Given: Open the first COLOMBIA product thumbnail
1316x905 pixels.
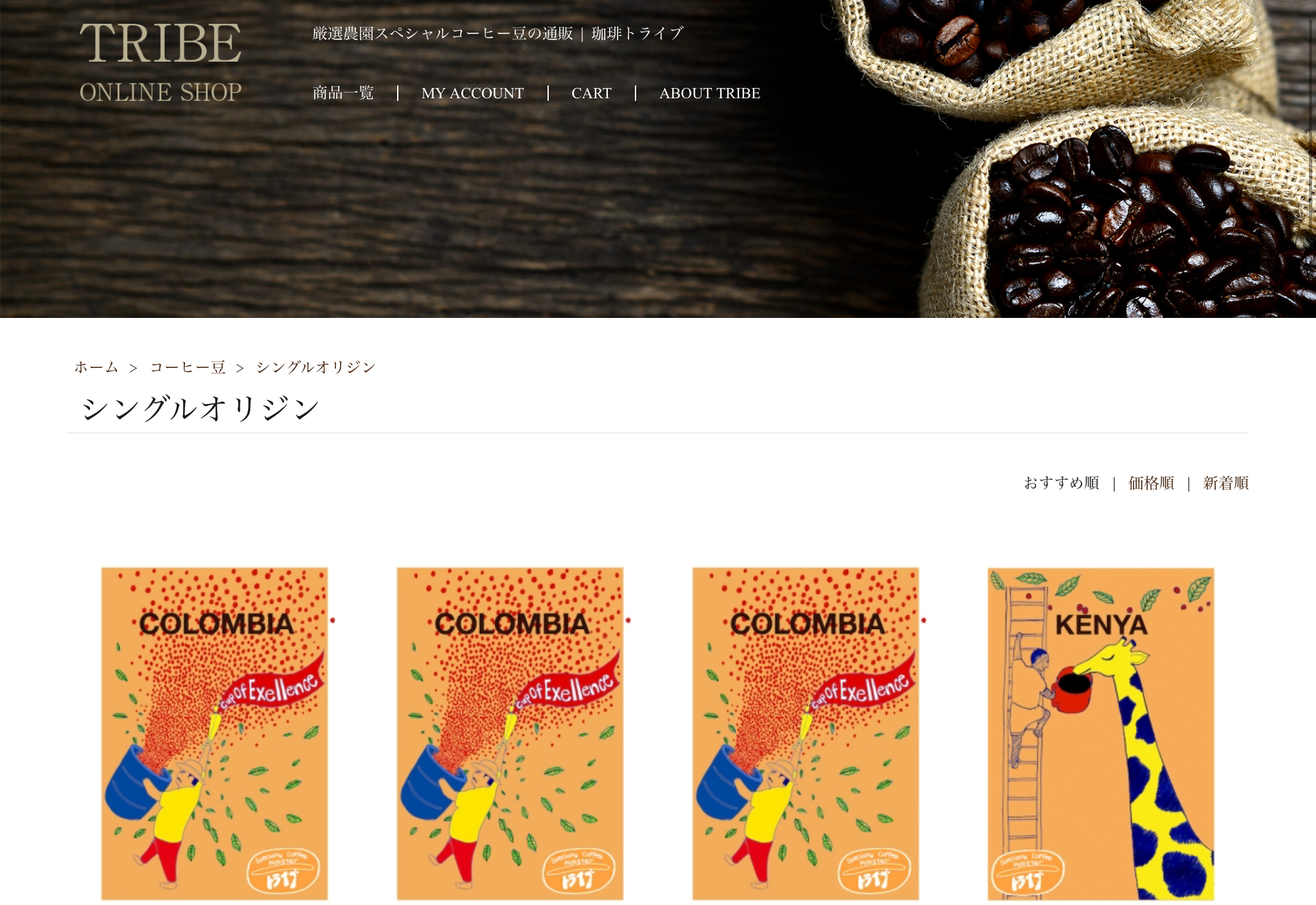Looking at the screenshot, I should 215,734.
